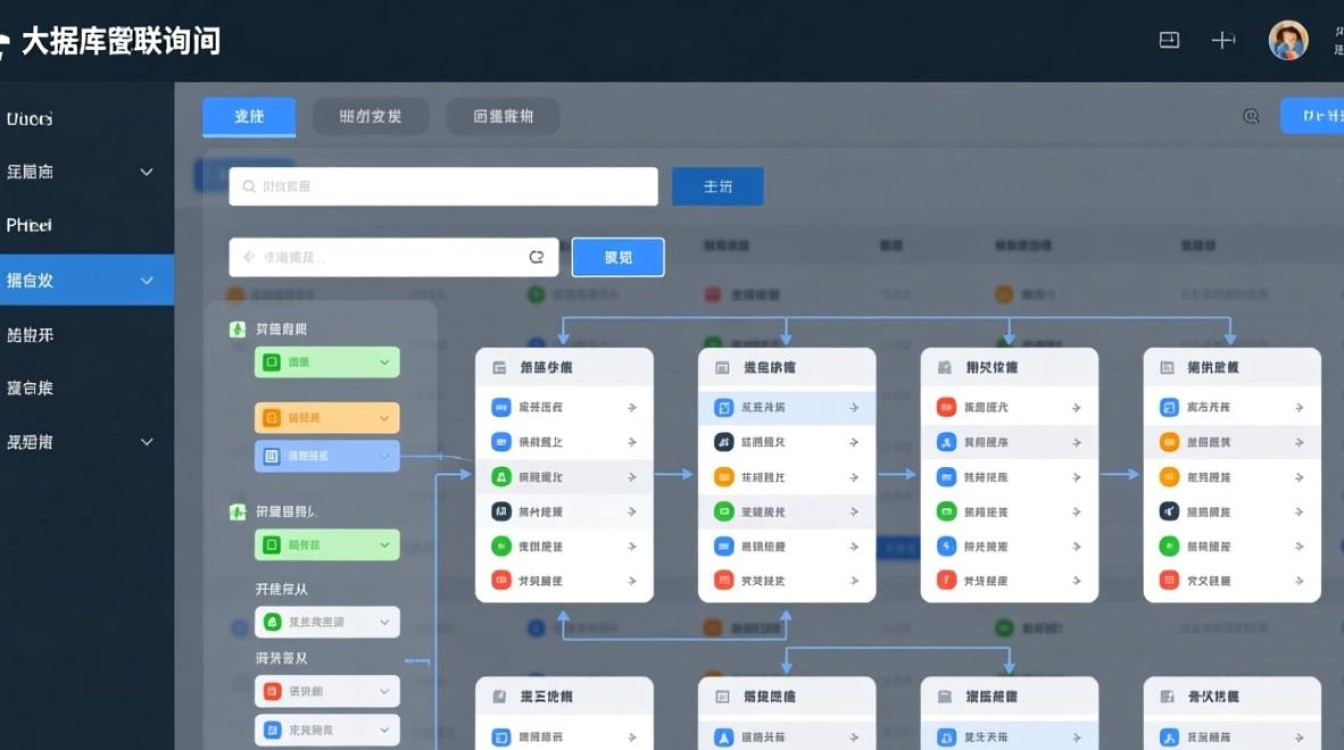This screenshot has height=750, width=1344.
Task: Click the red circle icon at the bottom of the third card
Action: 945,581
